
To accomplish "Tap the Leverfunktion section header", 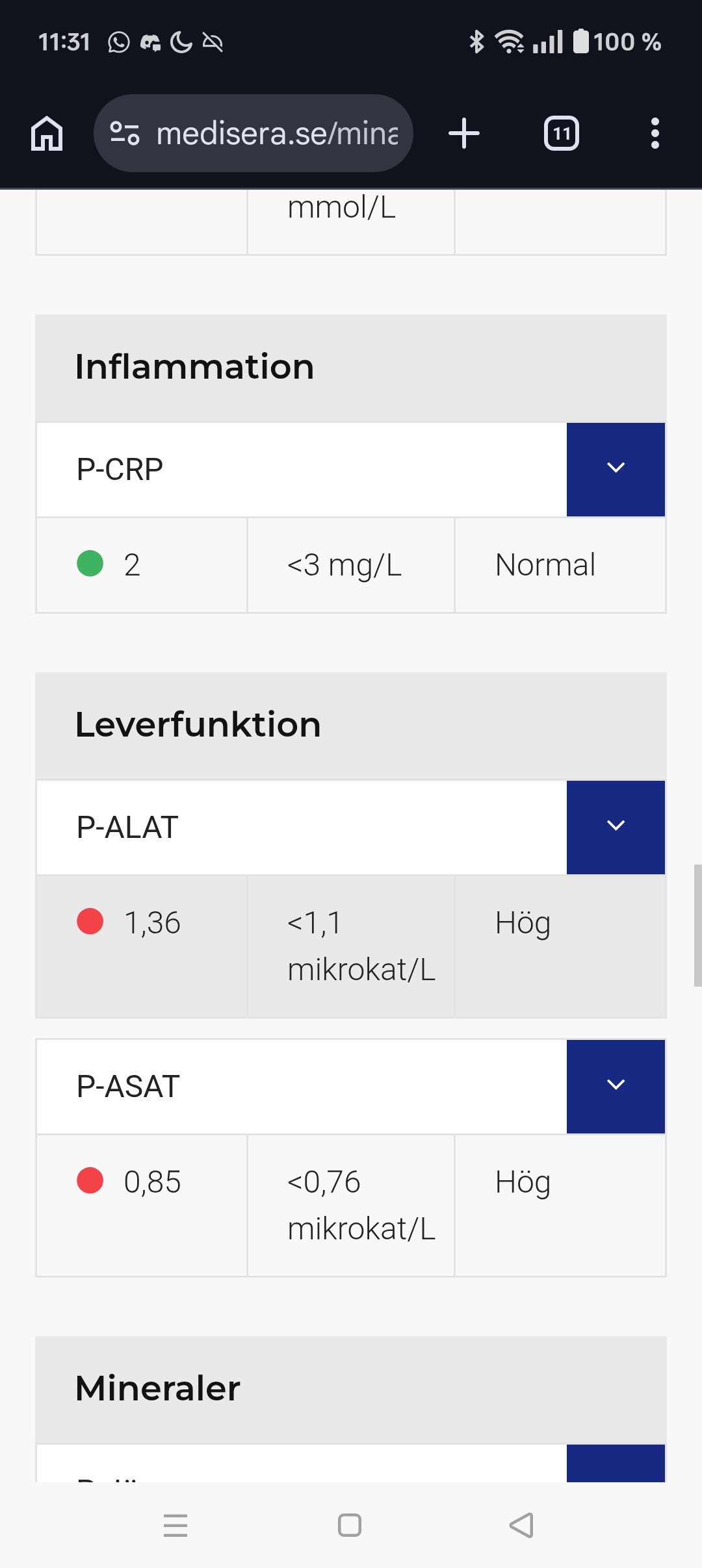I will point(198,725).
